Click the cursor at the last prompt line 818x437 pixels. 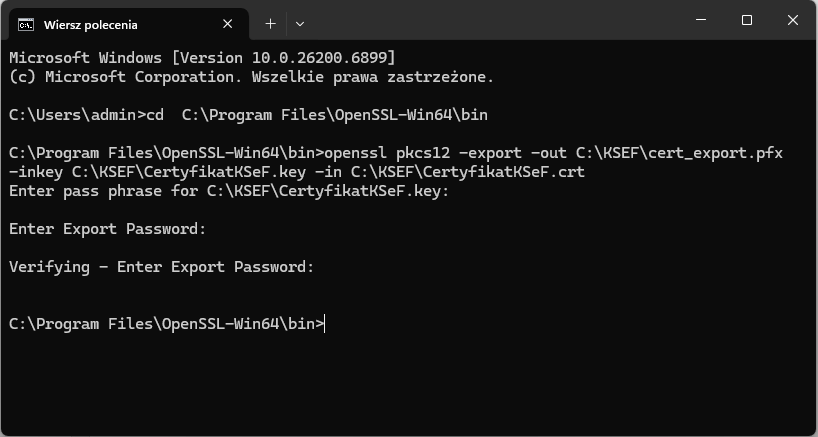point(325,324)
